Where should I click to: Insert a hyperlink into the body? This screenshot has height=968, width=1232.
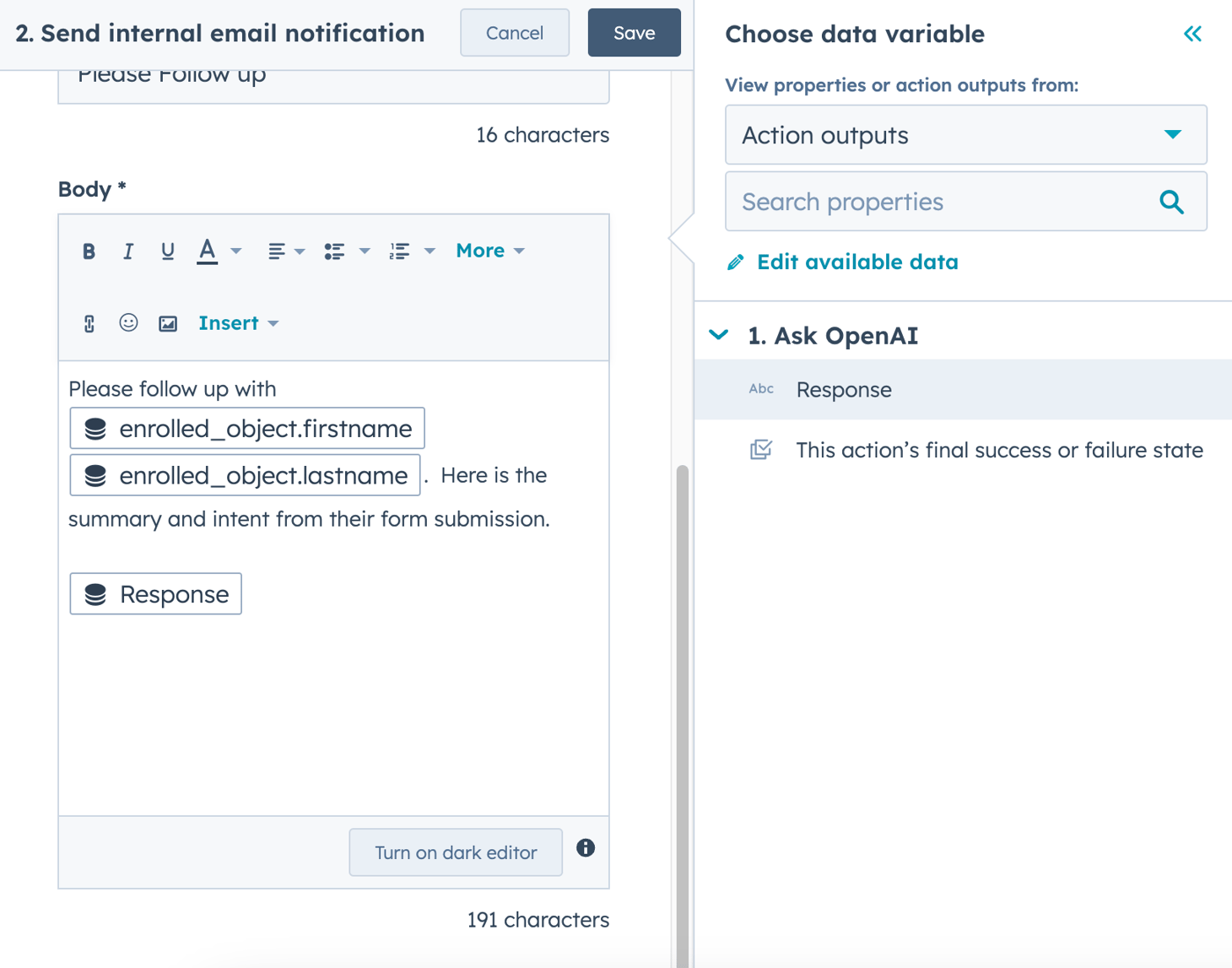[x=89, y=322]
